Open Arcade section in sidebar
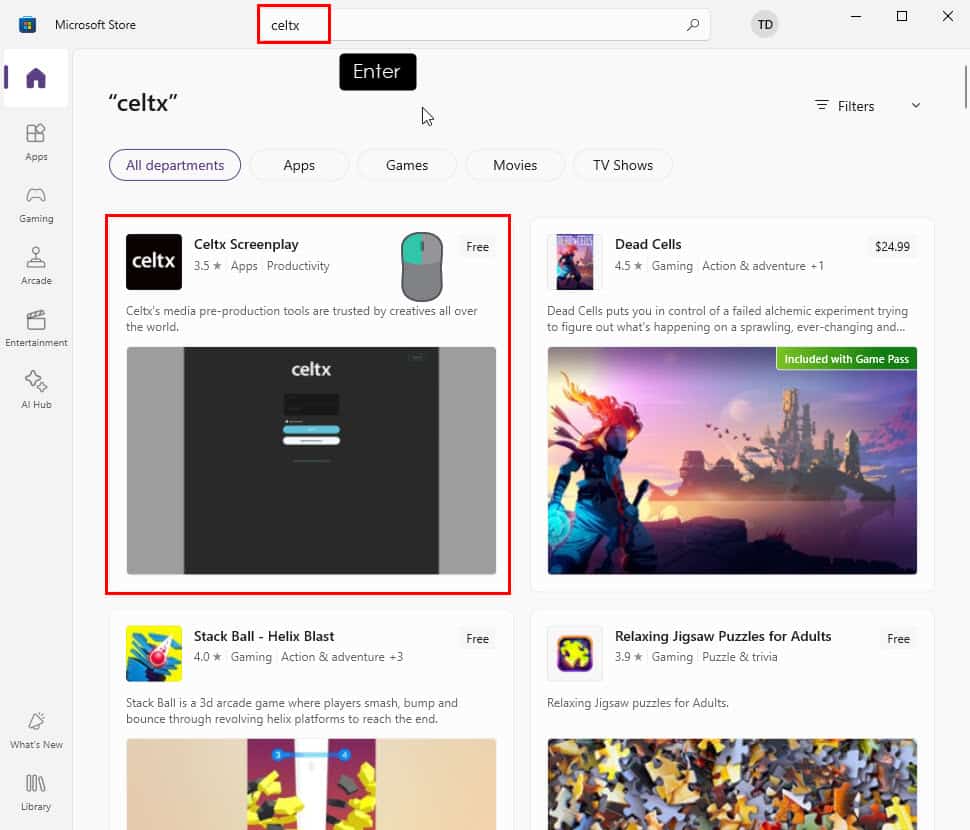Screen dimensions: 970x830 [36, 265]
